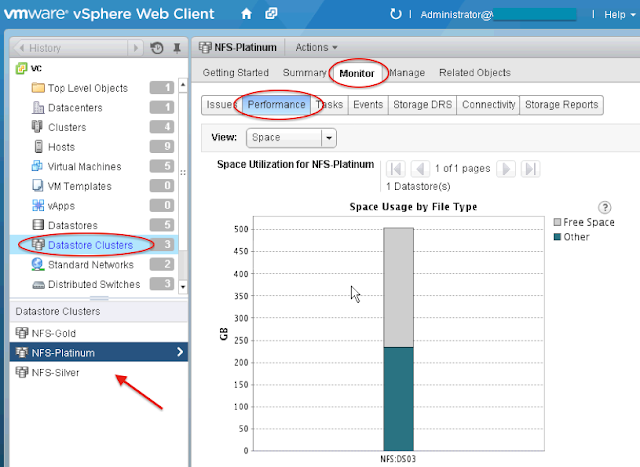Open the Tasks sub-tab
Screen dimensions: 640x467
point(329,105)
